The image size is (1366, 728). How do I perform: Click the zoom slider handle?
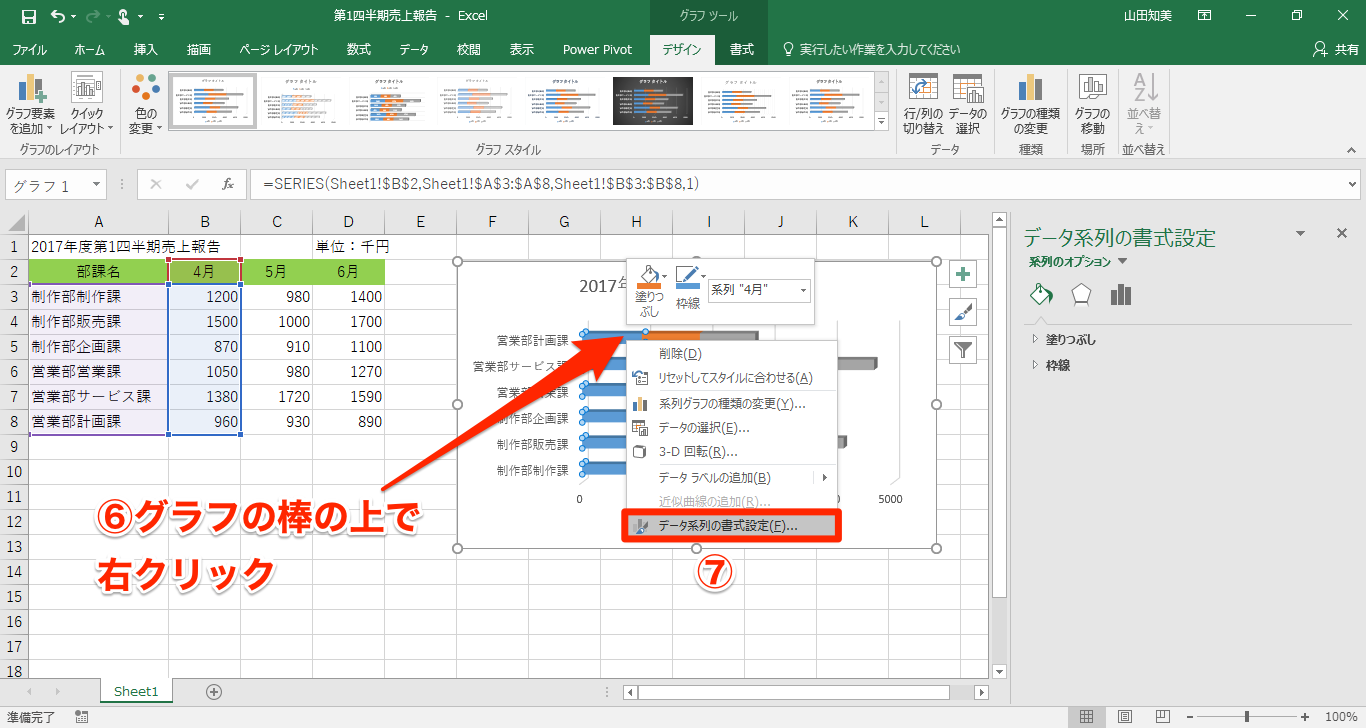[x=1247, y=717]
